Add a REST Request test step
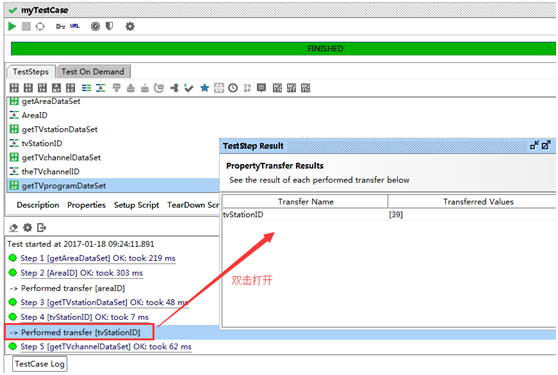 click(x=28, y=88)
